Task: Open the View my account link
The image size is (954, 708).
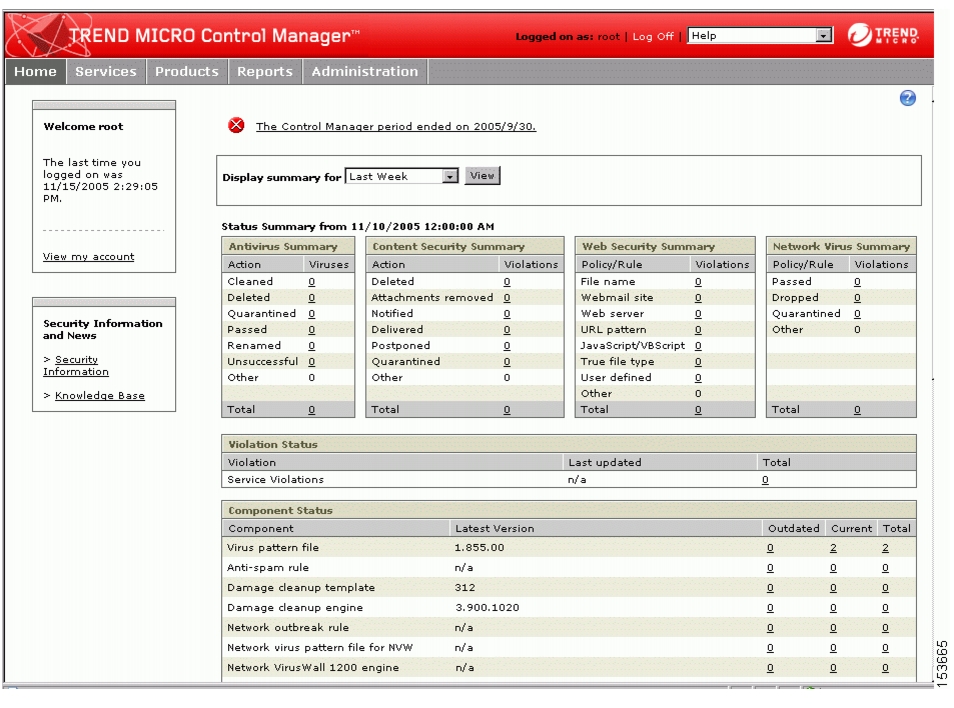Action: click(x=88, y=257)
